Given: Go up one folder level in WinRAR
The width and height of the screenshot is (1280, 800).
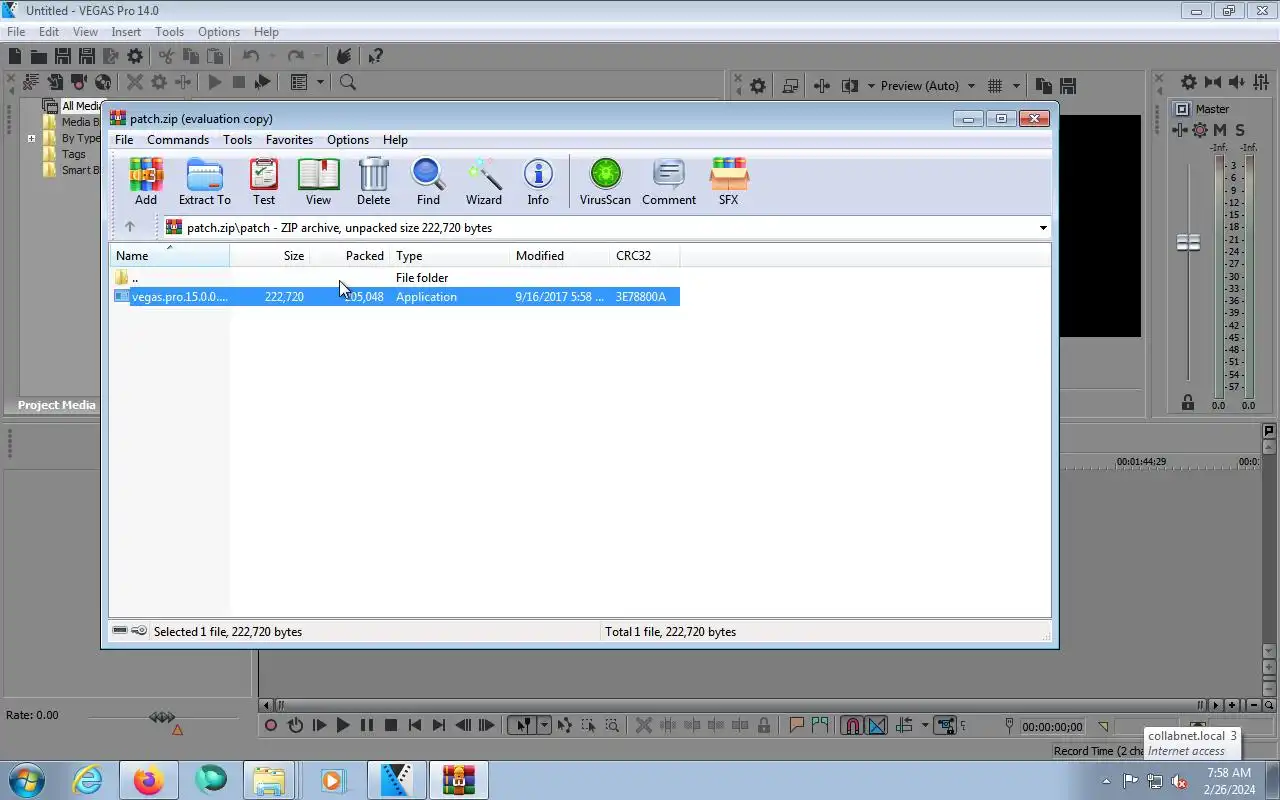Looking at the screenshot, I should [x=129, y=227].
